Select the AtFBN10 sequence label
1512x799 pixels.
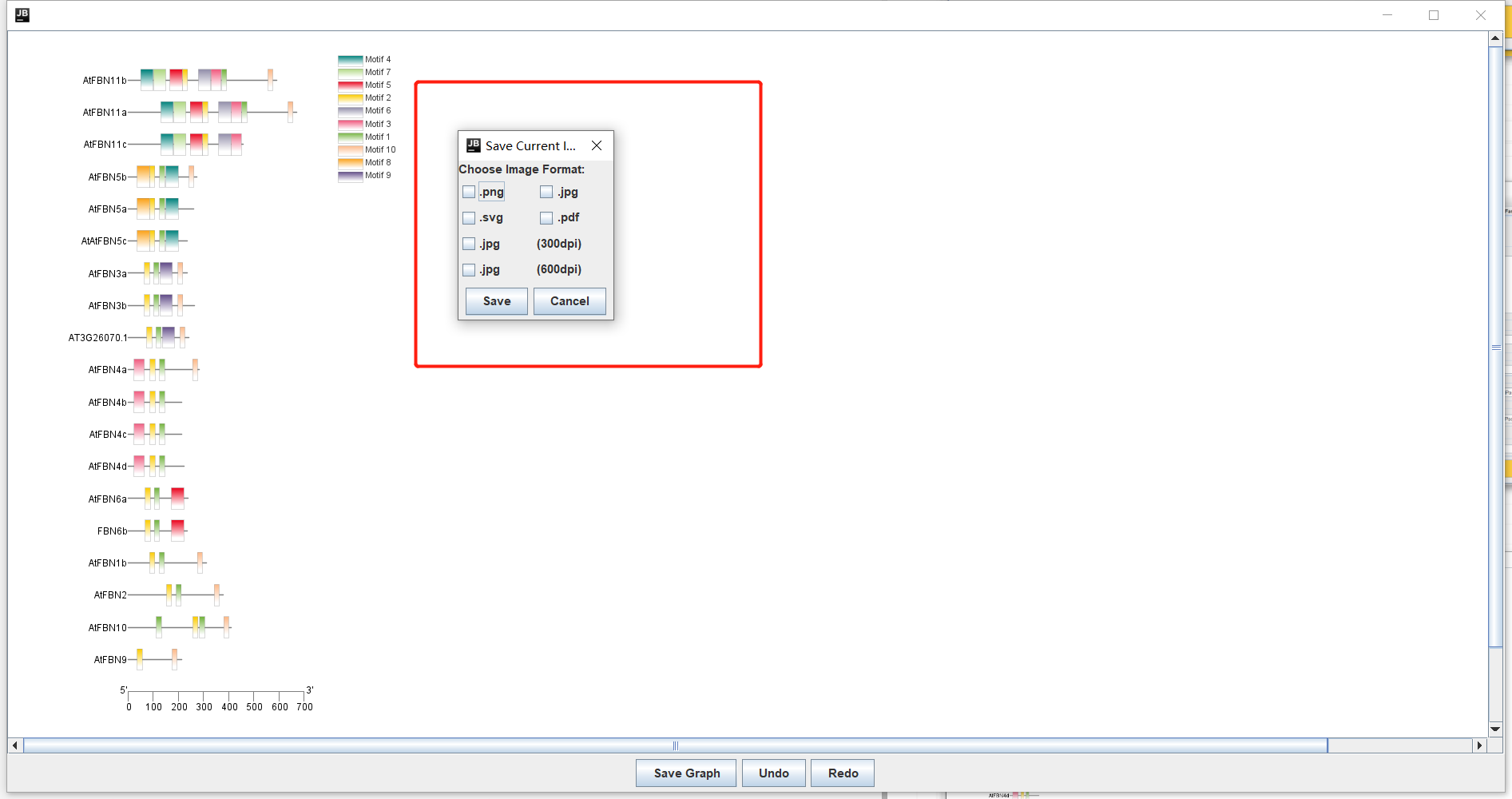tap(108, 628)
